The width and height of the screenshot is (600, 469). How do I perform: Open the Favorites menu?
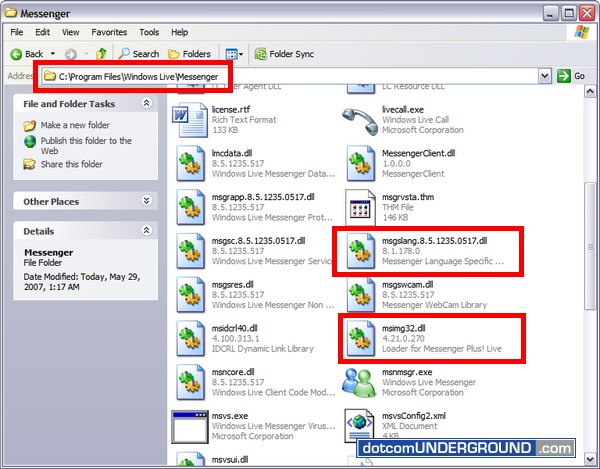click(109, 32)
